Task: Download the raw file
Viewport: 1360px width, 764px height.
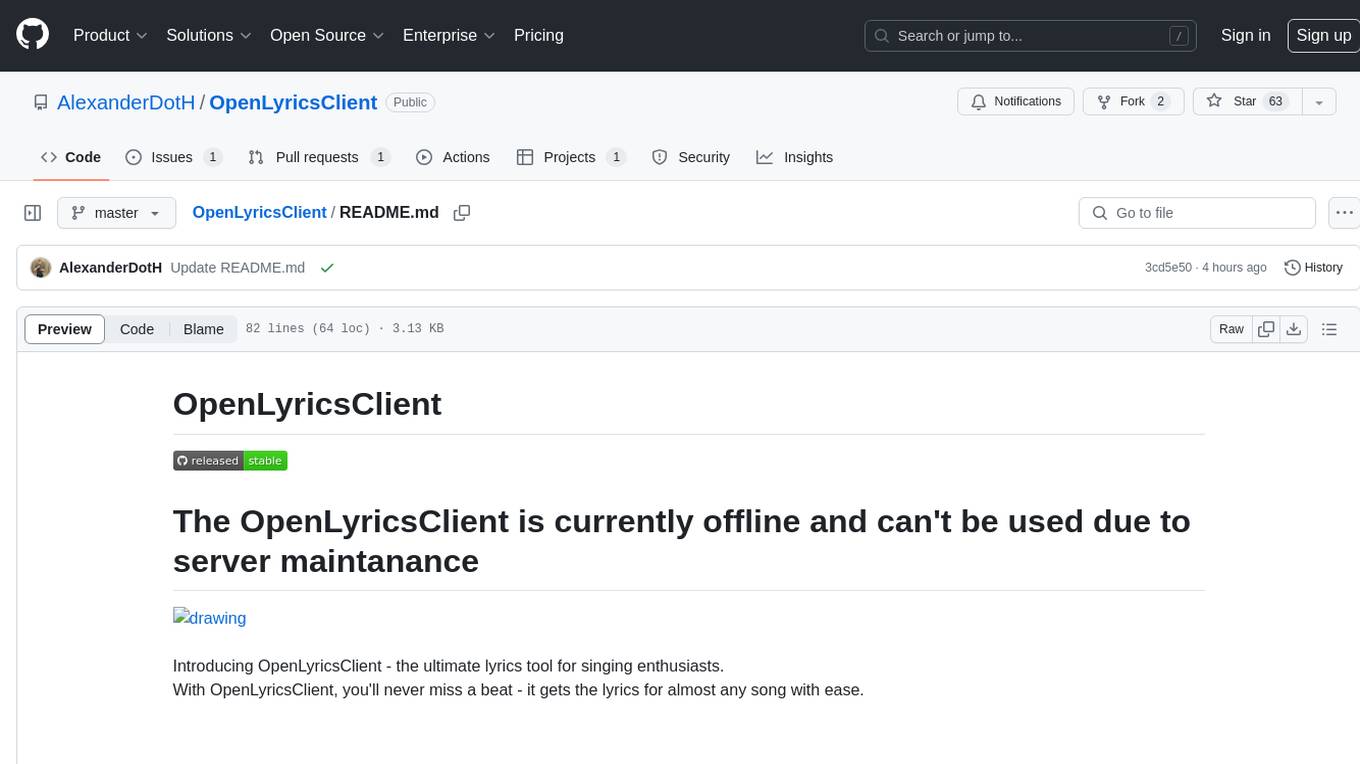Action: 1294,329
